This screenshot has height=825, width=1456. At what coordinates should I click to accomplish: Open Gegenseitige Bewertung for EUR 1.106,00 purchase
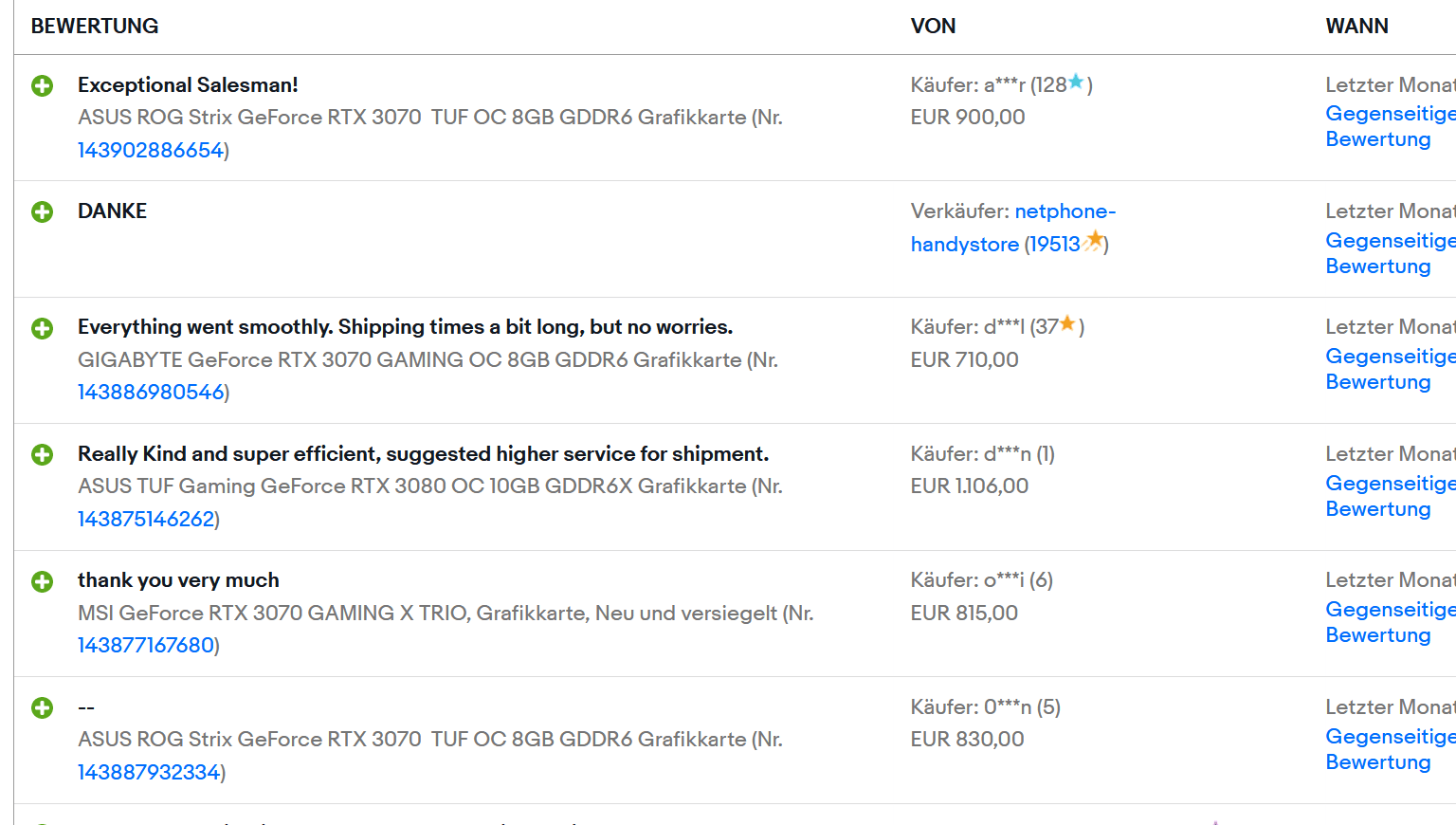(x=1391, y=496)
